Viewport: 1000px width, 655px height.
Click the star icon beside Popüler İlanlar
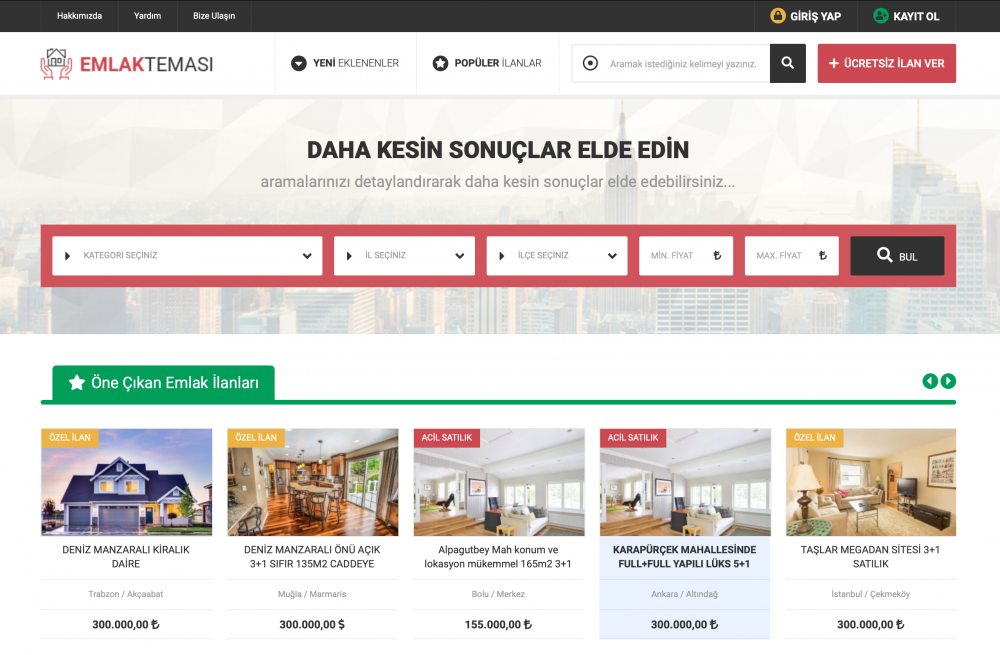click(440, 63)
